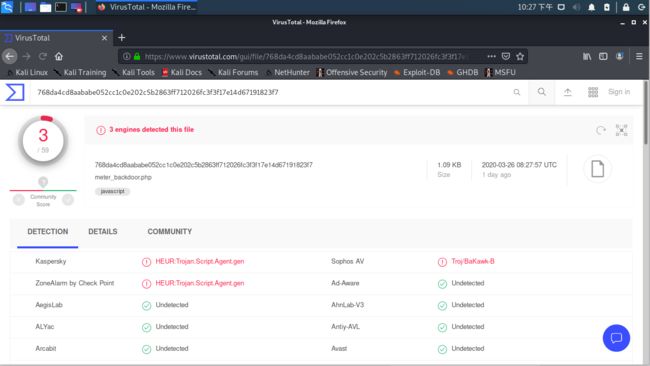Select Sophos AV Troj/BaKawk-B result

coord(473,262)
